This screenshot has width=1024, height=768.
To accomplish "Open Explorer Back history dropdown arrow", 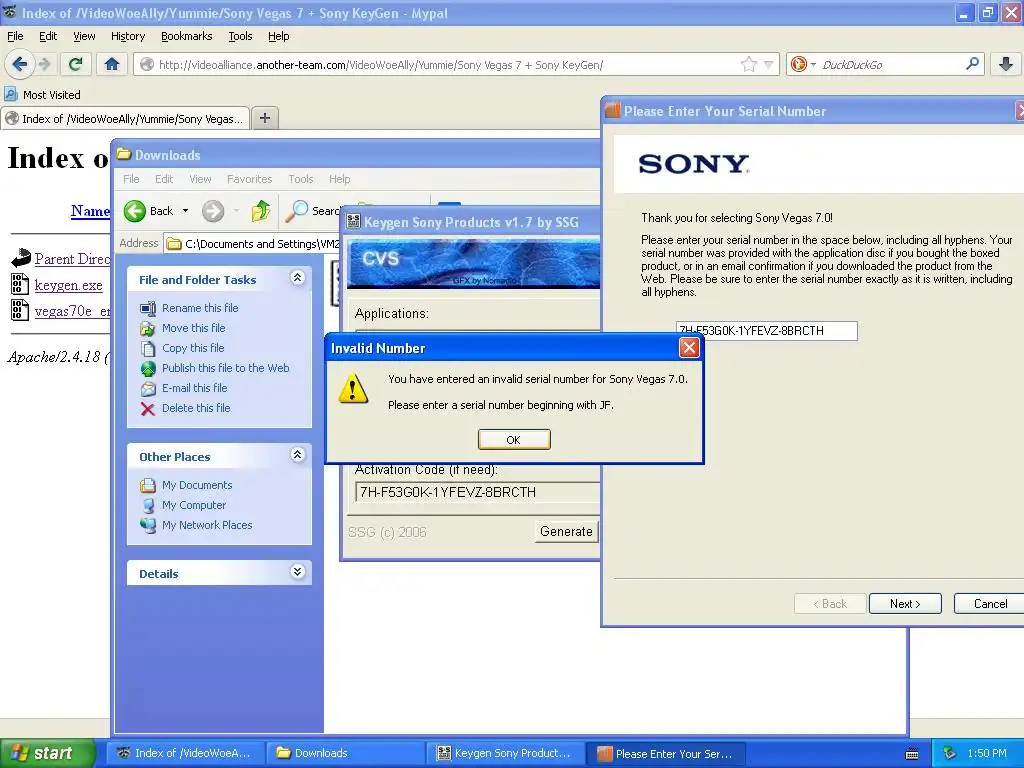I will click(185, 211).
